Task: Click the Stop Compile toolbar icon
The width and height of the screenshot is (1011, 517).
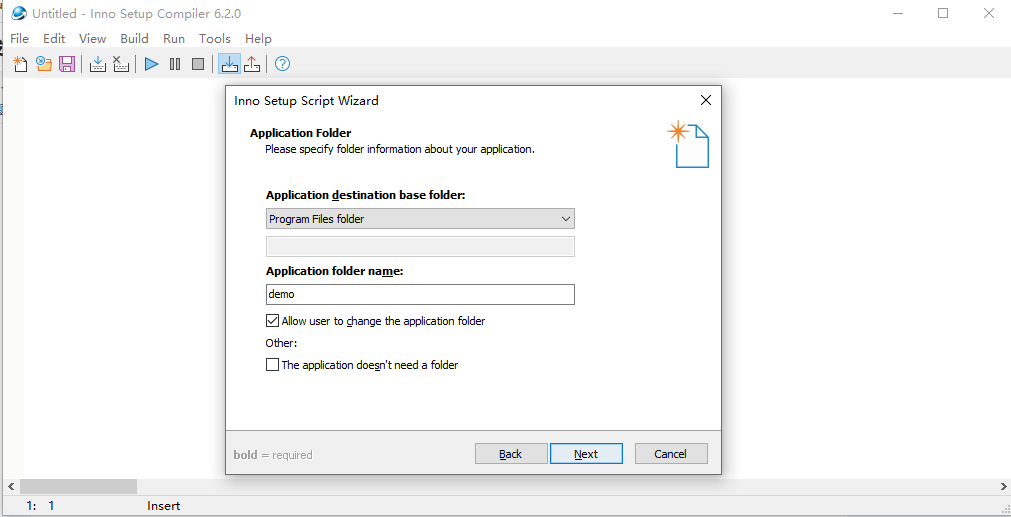Action: pyautogui.click(x=121, y=64)
